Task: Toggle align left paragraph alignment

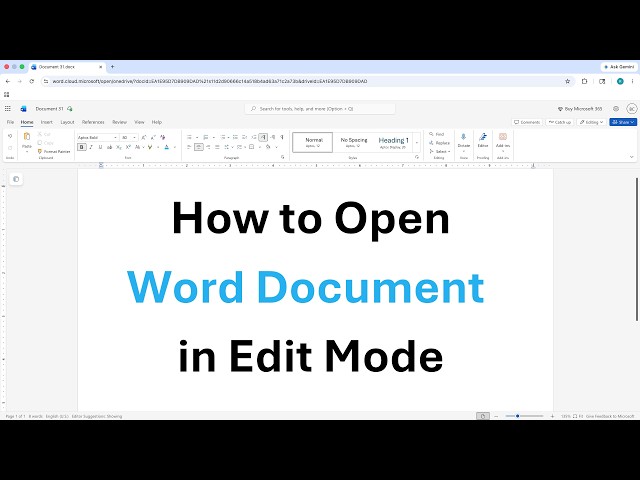Action: click(189, 147)
